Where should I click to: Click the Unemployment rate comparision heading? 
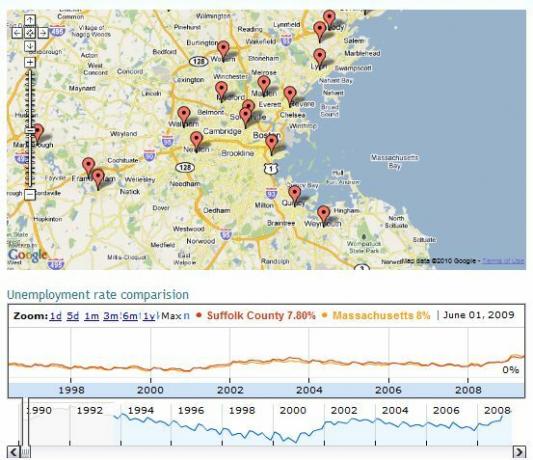click(98, 295)
